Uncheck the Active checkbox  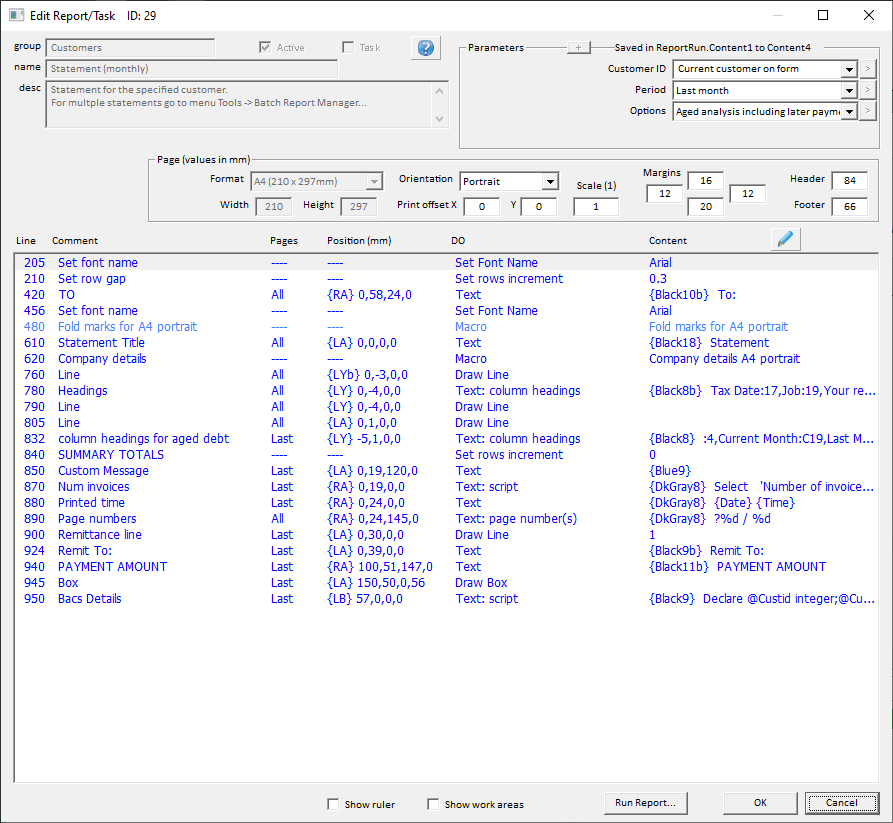coord(263,47)
